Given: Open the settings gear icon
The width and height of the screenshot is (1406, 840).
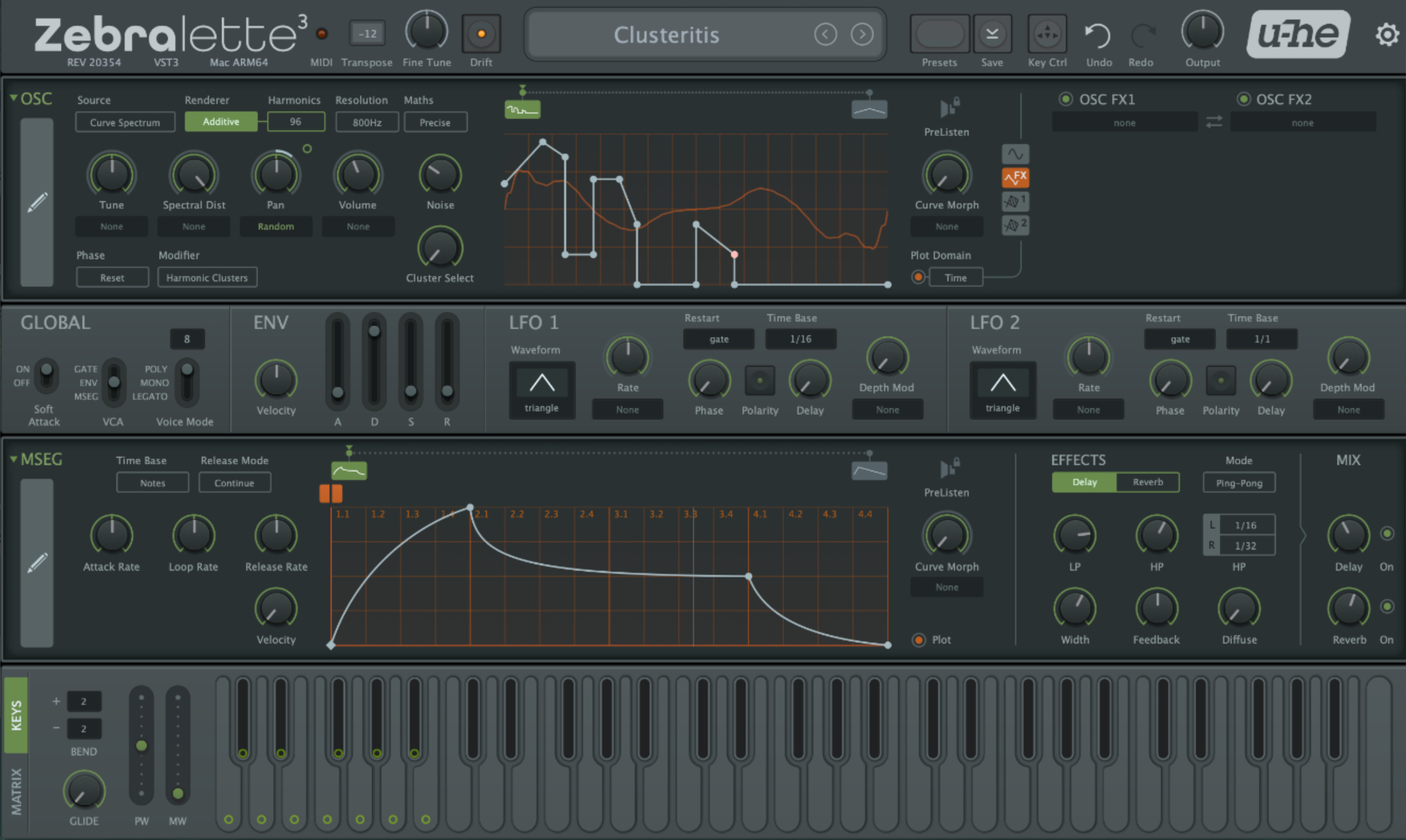Looking at the screenshot, I should click(x=1387, y=34).
